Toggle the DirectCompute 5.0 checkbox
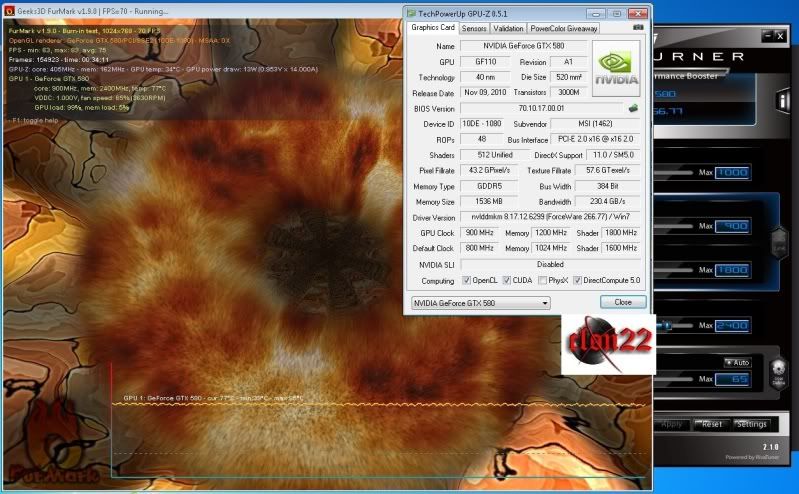 click(x=577, y=280)
